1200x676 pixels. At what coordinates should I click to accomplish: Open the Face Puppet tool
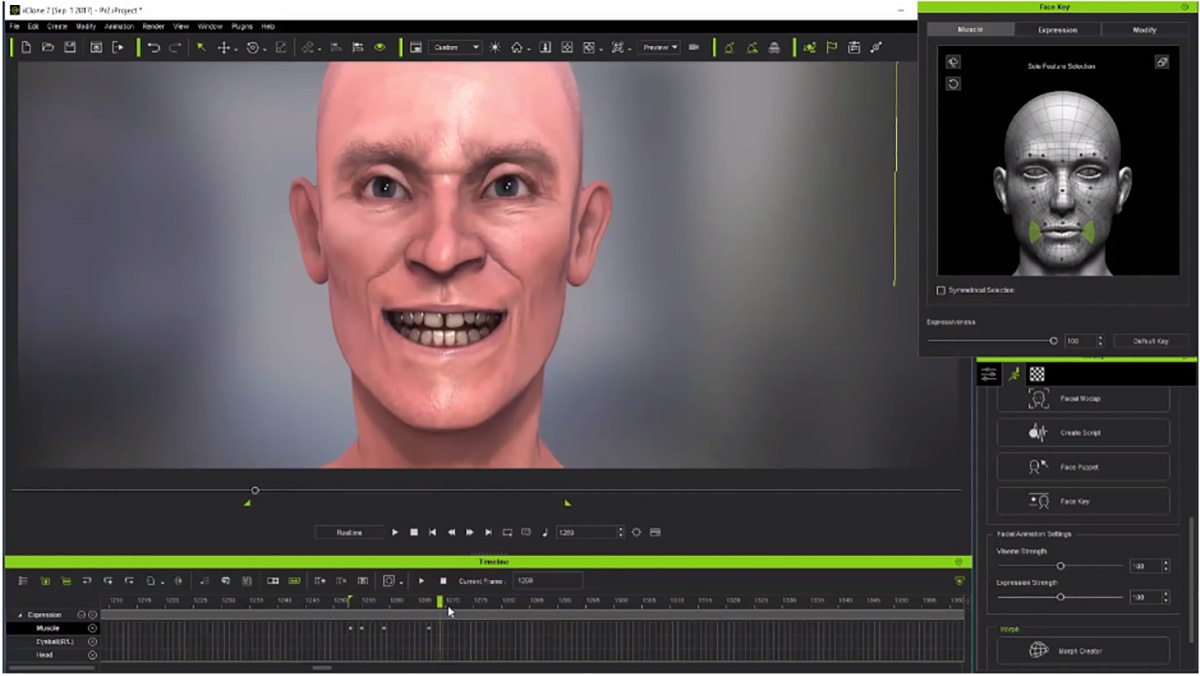coord(1083,467)
